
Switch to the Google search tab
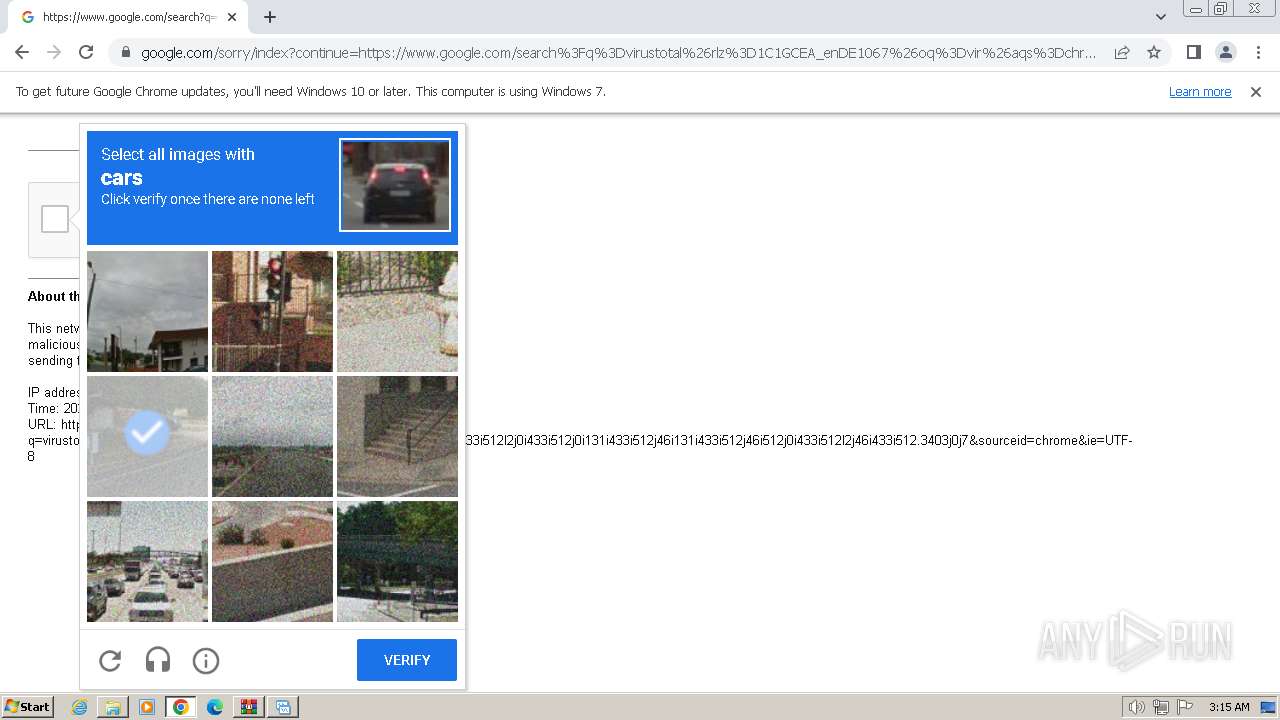(127, 17)
